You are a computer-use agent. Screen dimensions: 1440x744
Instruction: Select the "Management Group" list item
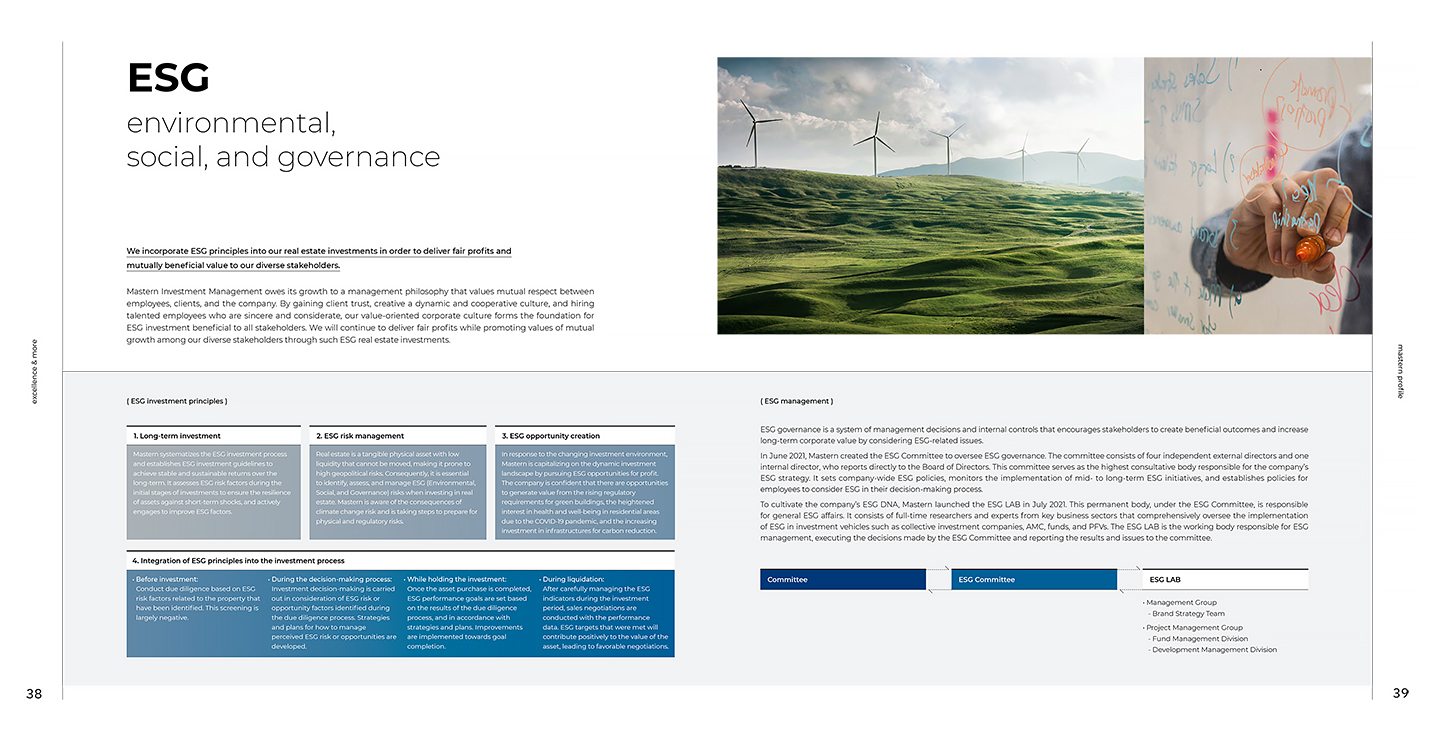[1180, 603]
